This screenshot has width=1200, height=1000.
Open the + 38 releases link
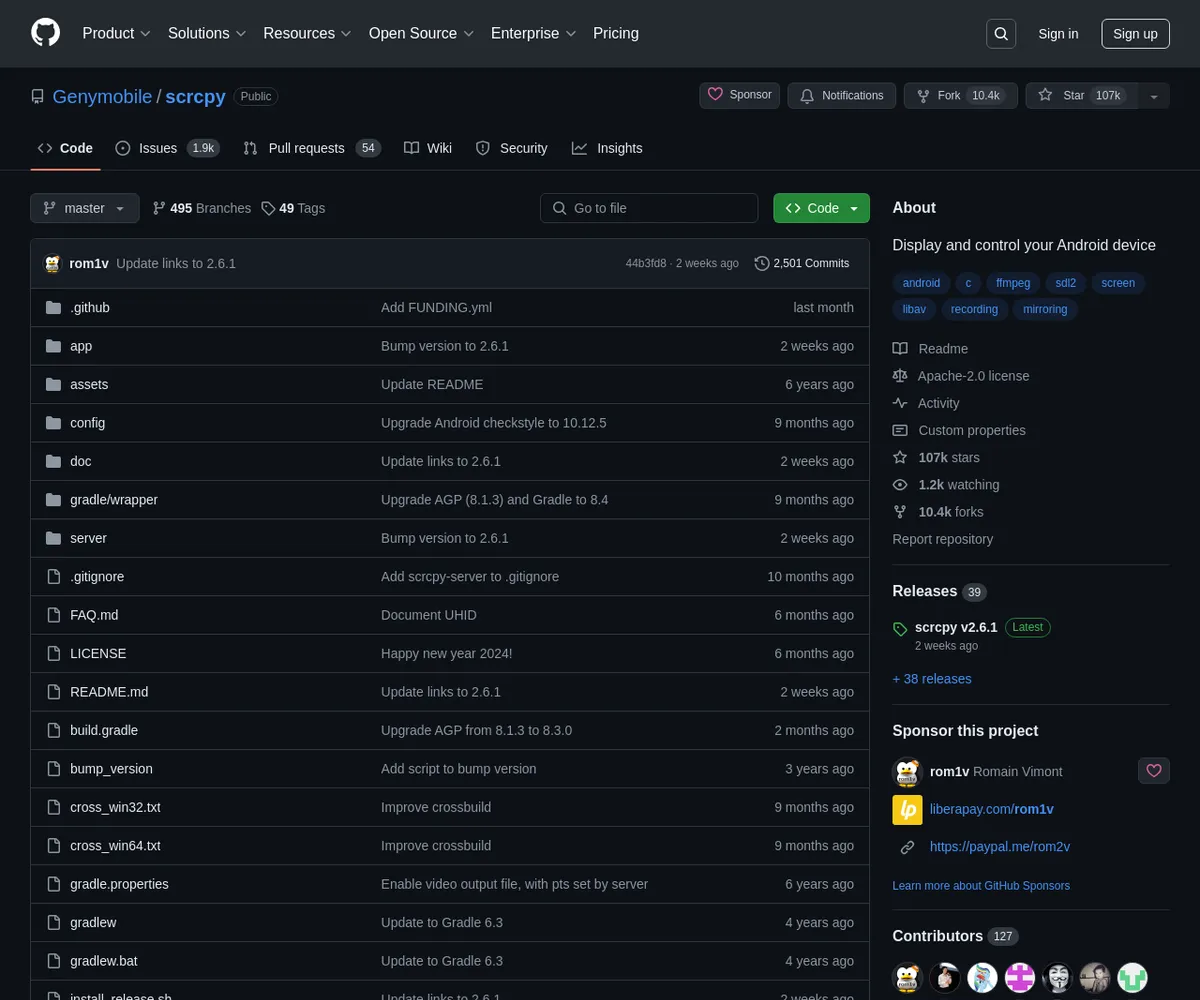click(932, 679)
